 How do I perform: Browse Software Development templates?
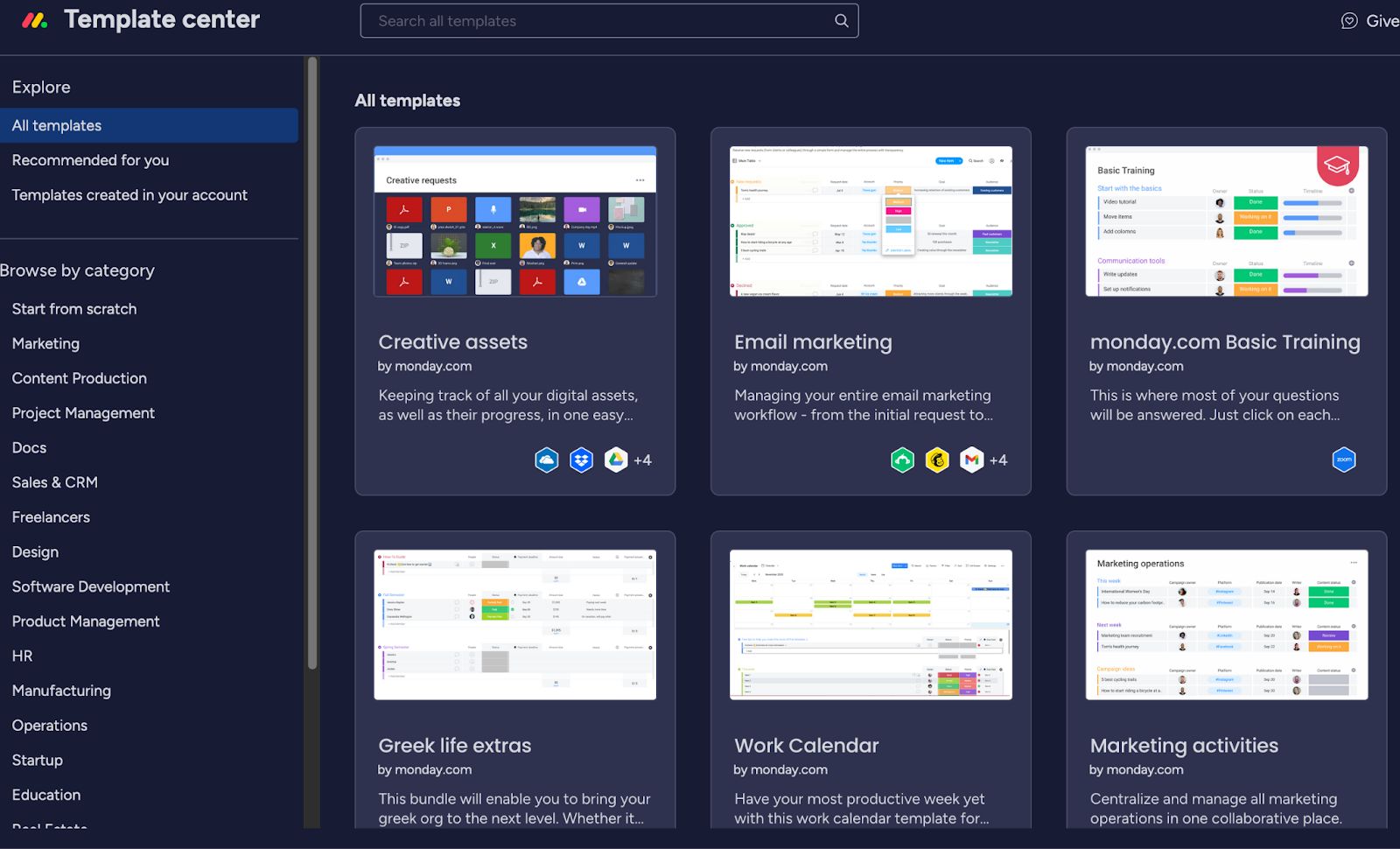[91, 586]
